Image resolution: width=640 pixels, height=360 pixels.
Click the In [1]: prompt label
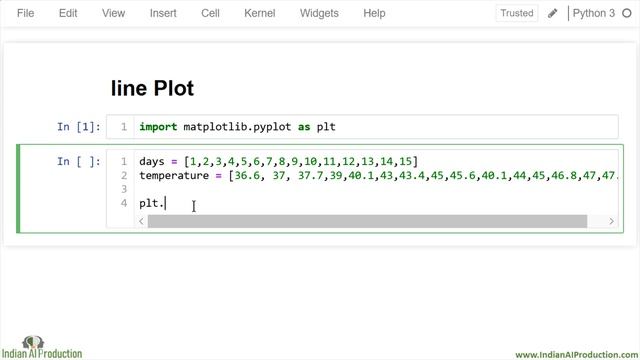(79, 127)
